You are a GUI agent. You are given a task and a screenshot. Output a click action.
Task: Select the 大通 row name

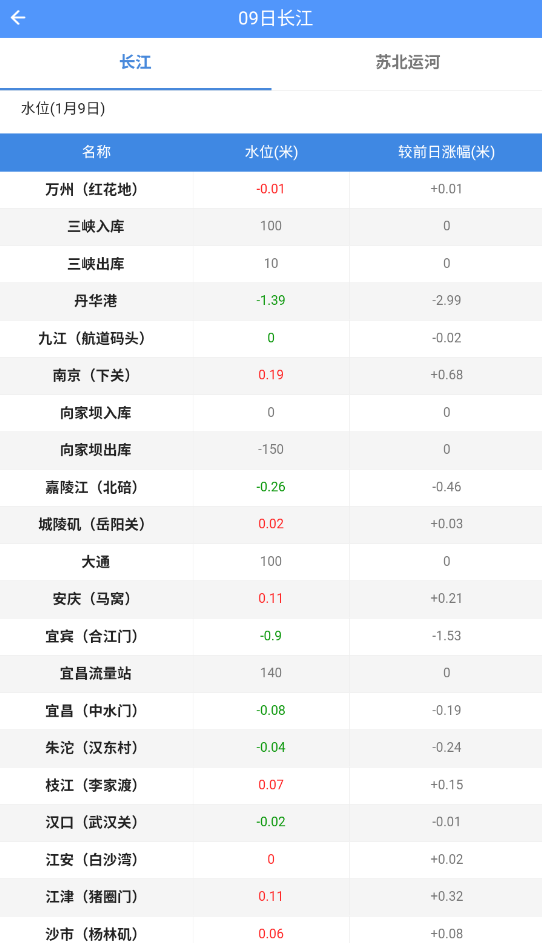point(96,562)
